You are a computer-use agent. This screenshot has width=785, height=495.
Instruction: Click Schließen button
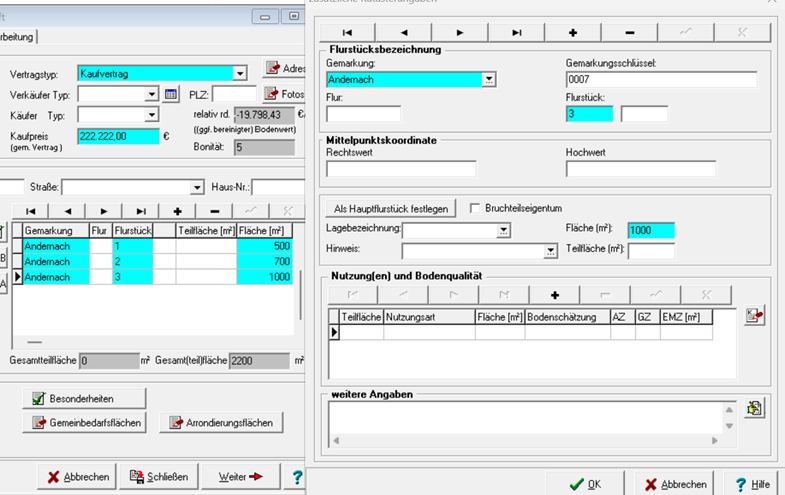pos(159,477)
